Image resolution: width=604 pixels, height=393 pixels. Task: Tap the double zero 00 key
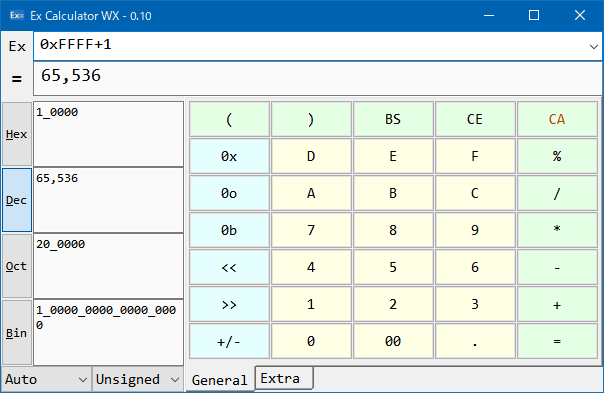tap(393, 341)
